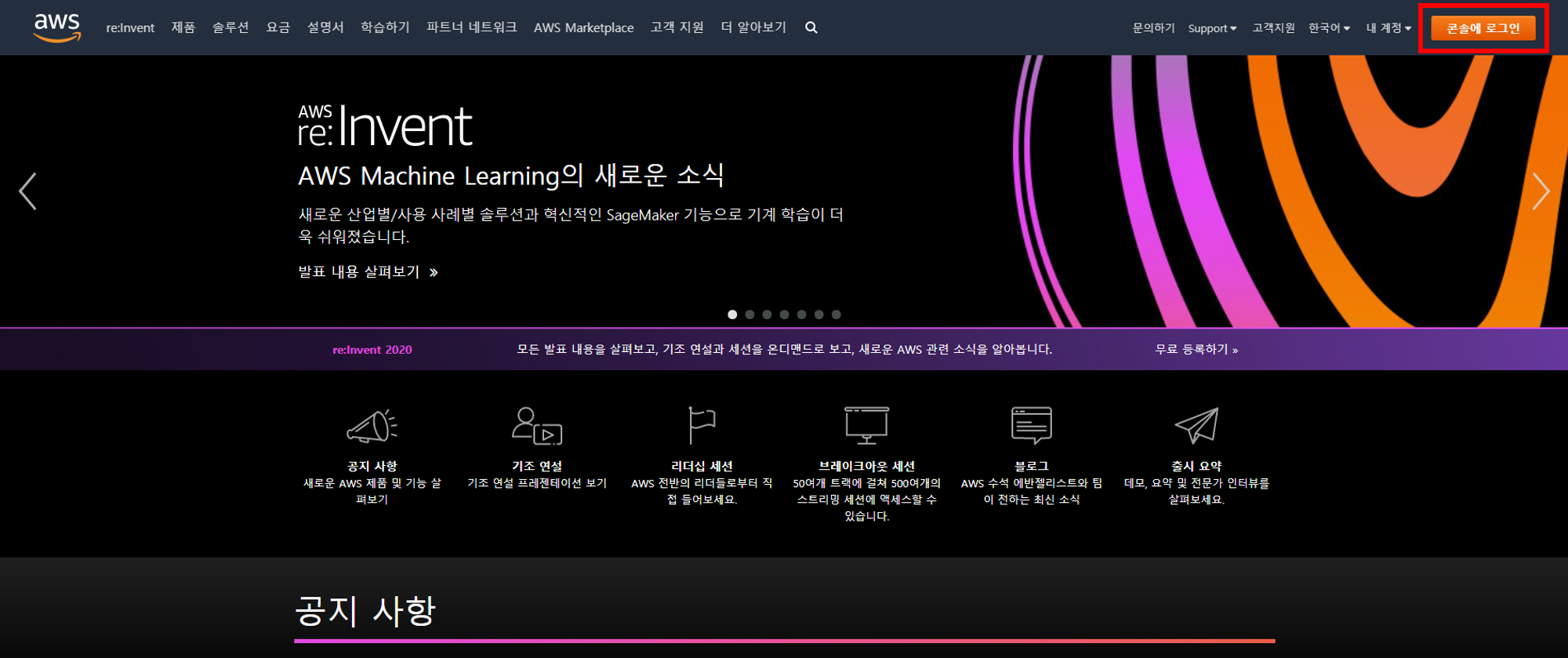Advance to next carousel slide arrow
Image resolution: width=1568 pixels, height=658 pixels.
[1541, 191]
